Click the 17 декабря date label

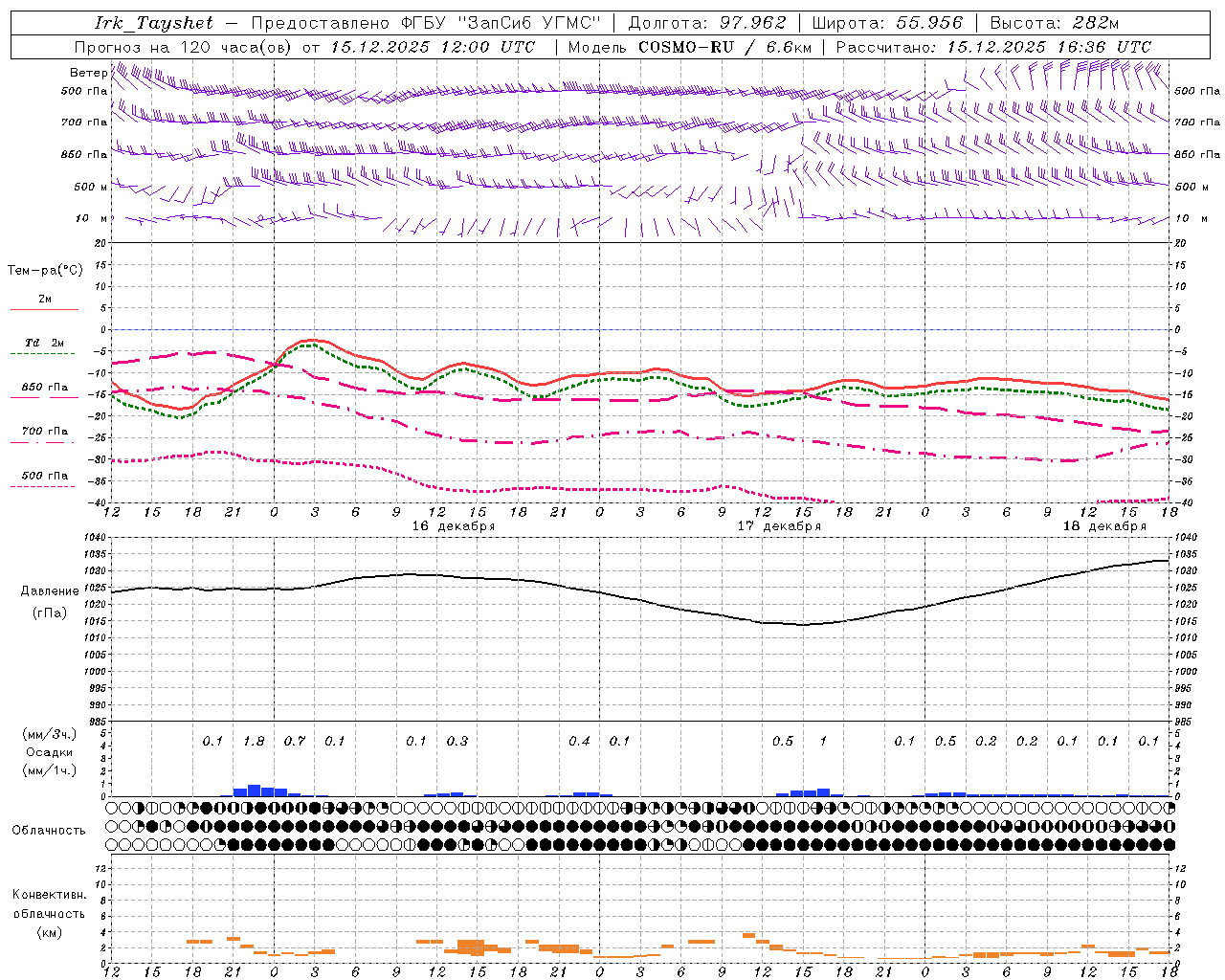click(x=779, y=526)
